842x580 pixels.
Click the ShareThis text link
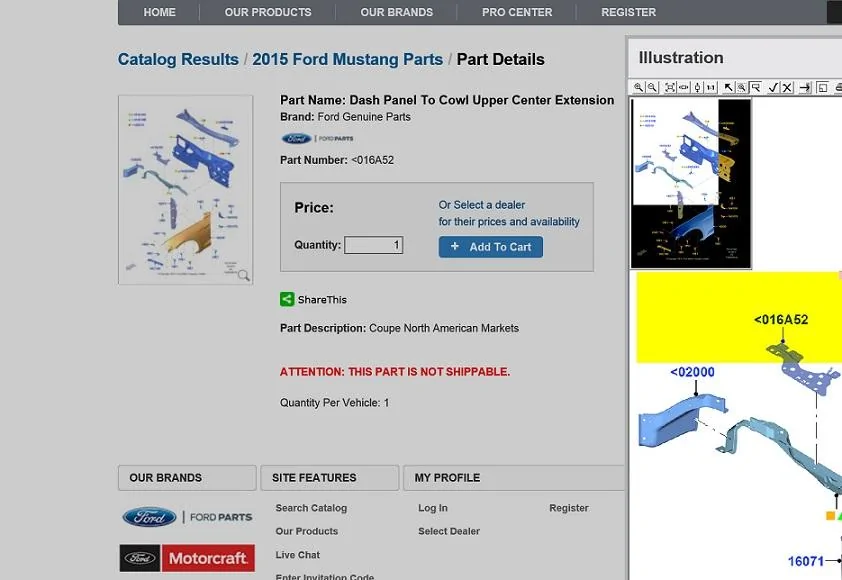pyautogui.click(x=322, y=300)
